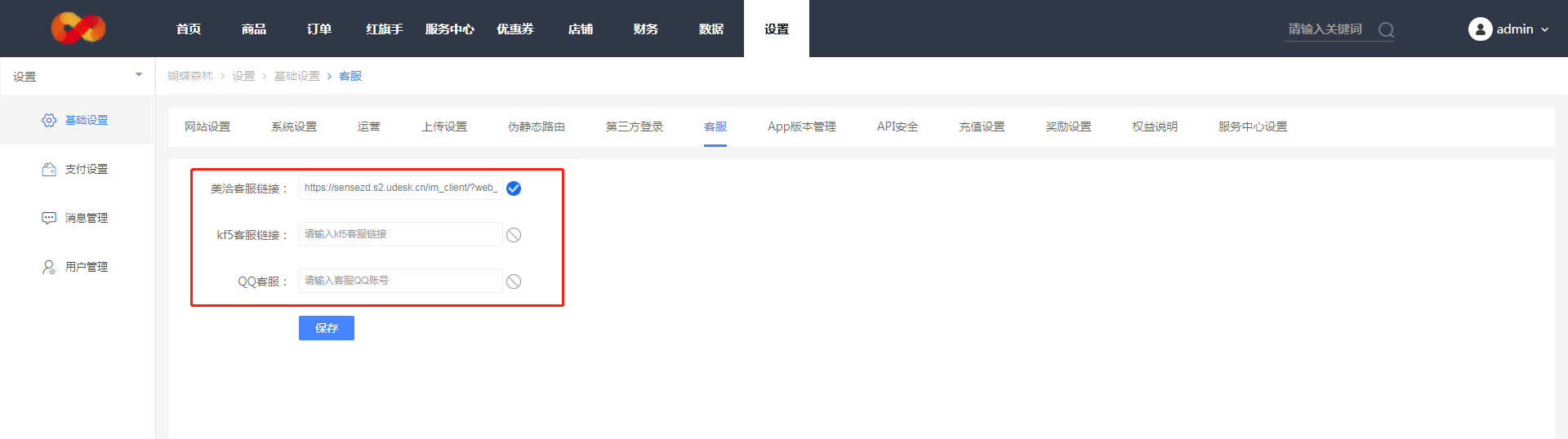The height and width of the screenshot is (439, 1568).
Task: Open the 店铺 top menu
Action: click(581, 29)
